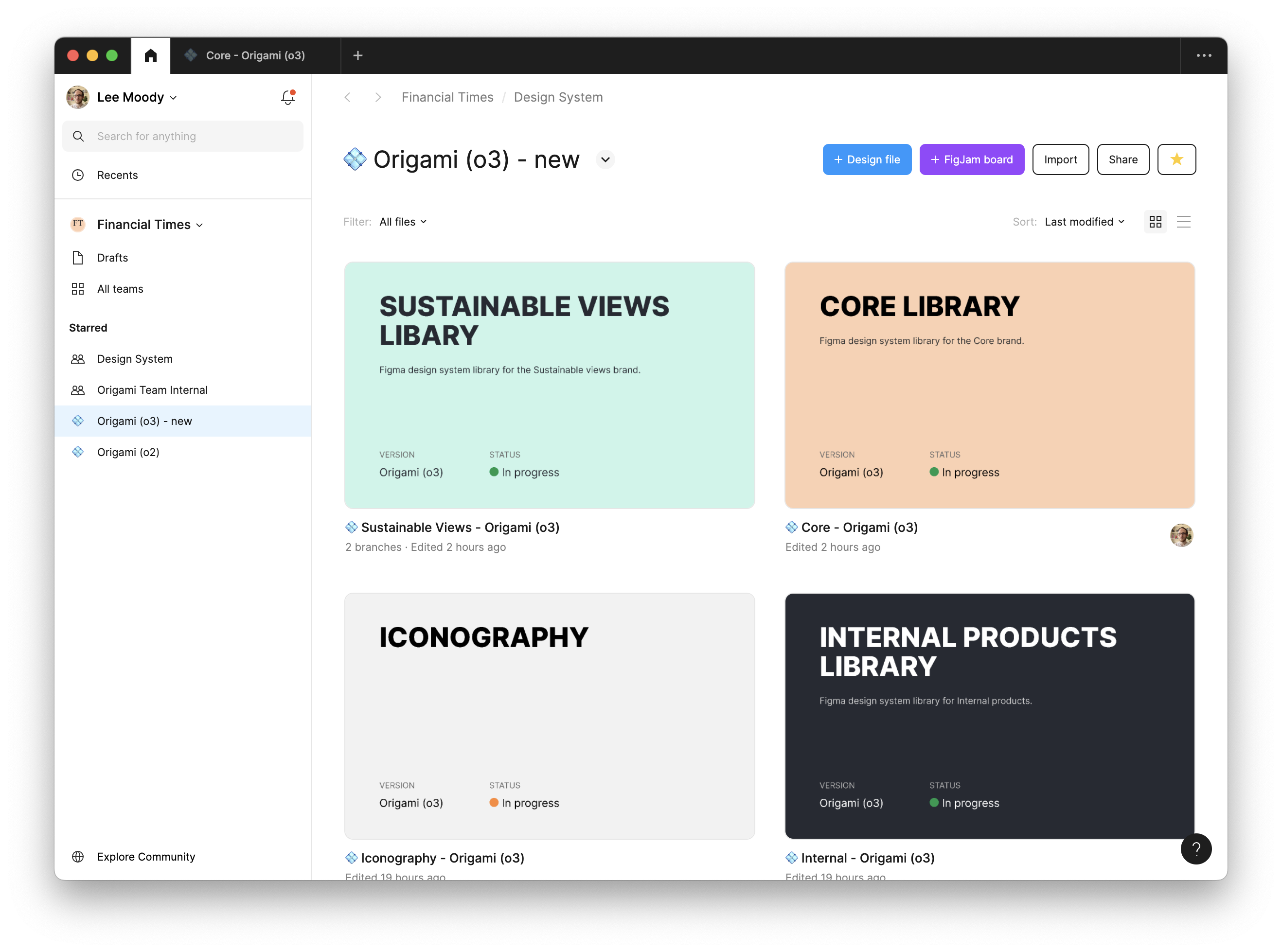1282x952 pixels.
Task: Click Lee Moody profile avatar
Action: [x=77, y=97]
